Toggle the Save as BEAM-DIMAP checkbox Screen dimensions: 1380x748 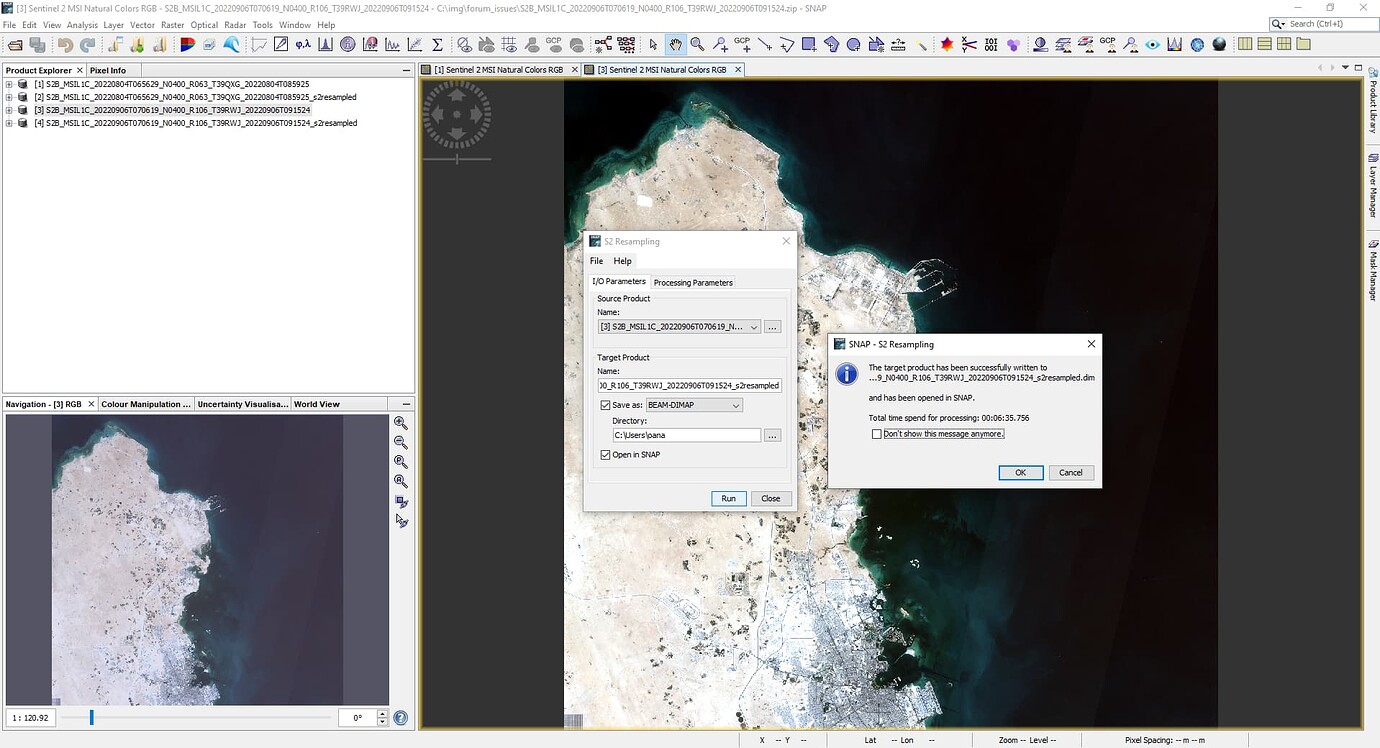[605, 404]
